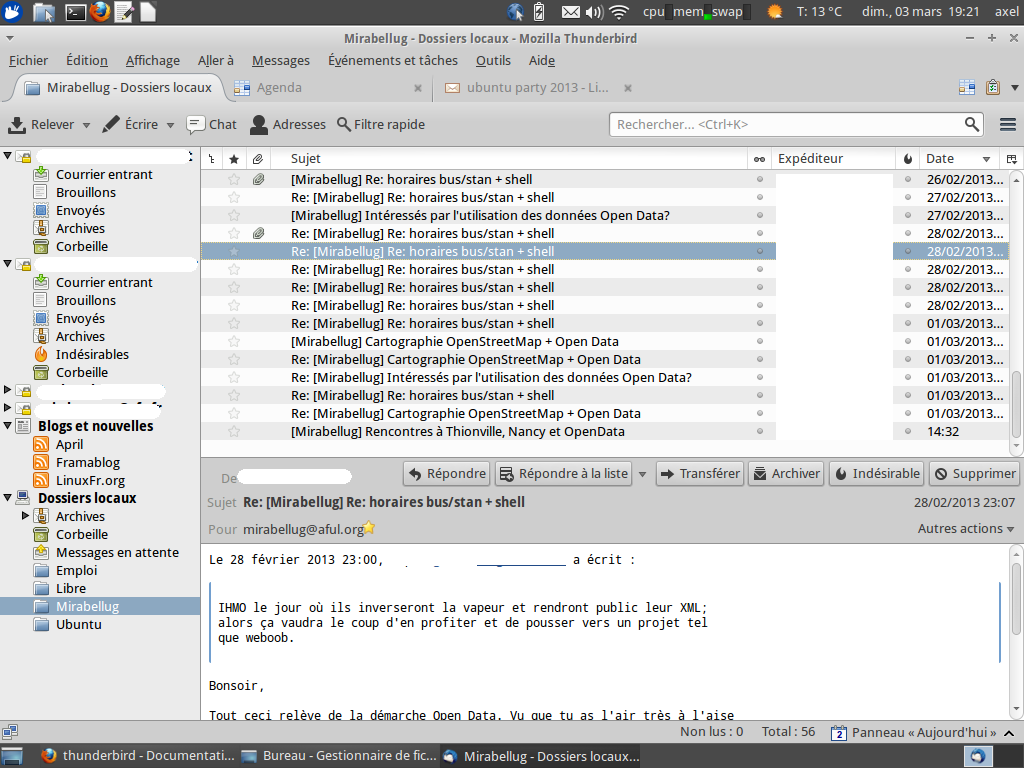Toggle star on selected 28/02/2013 message
Viewport: 1024px width, 768px height.
[234, 251]
